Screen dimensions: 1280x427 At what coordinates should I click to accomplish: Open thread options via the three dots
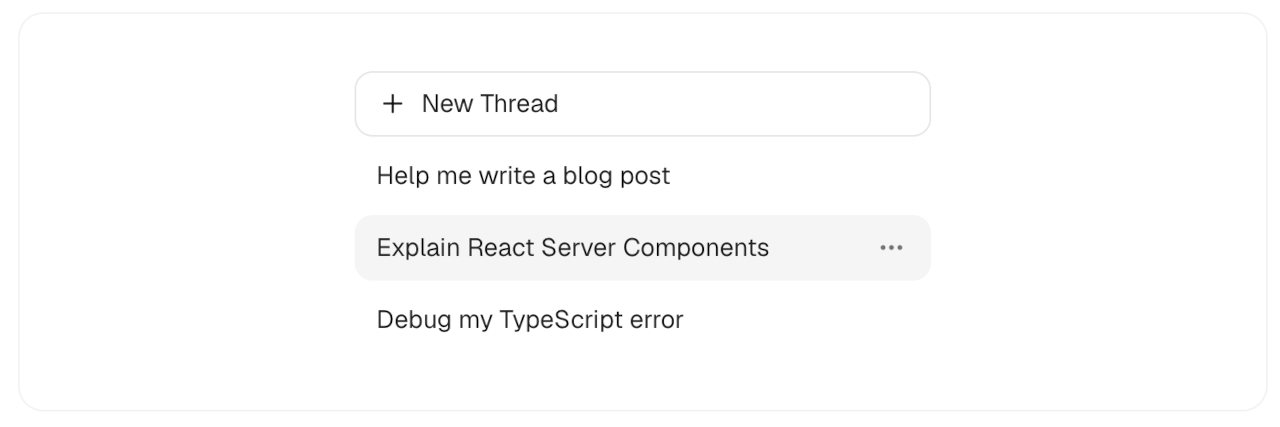(890, 248)
